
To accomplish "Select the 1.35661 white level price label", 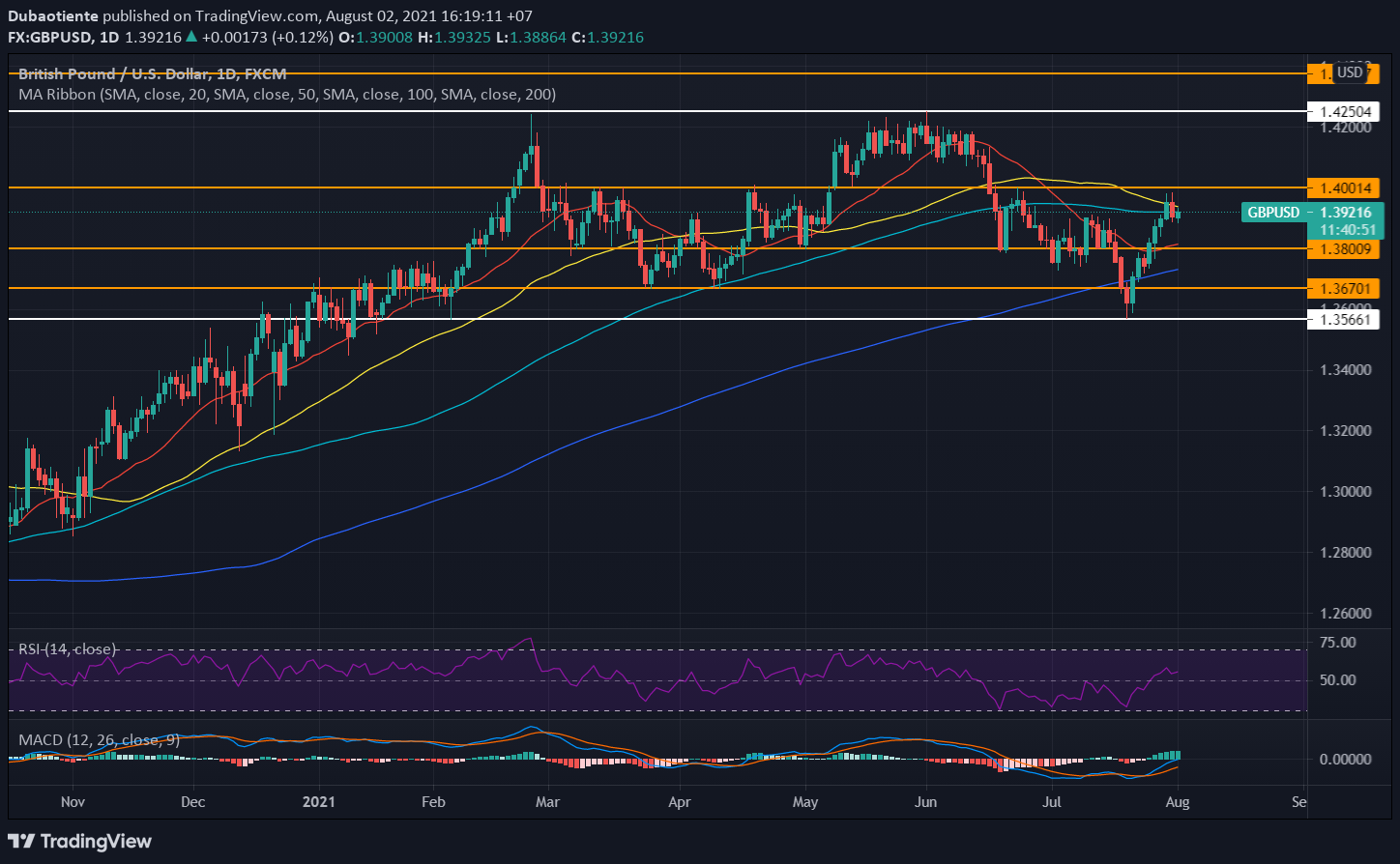I will (1346, 319).
